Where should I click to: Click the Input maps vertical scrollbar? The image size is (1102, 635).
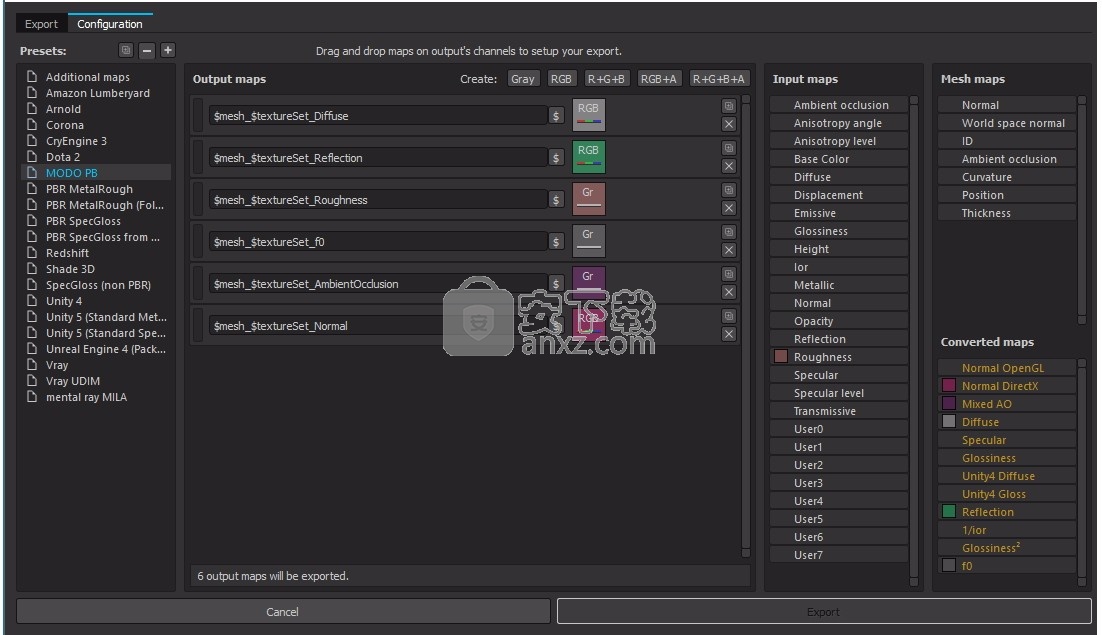tap(914, 341)
